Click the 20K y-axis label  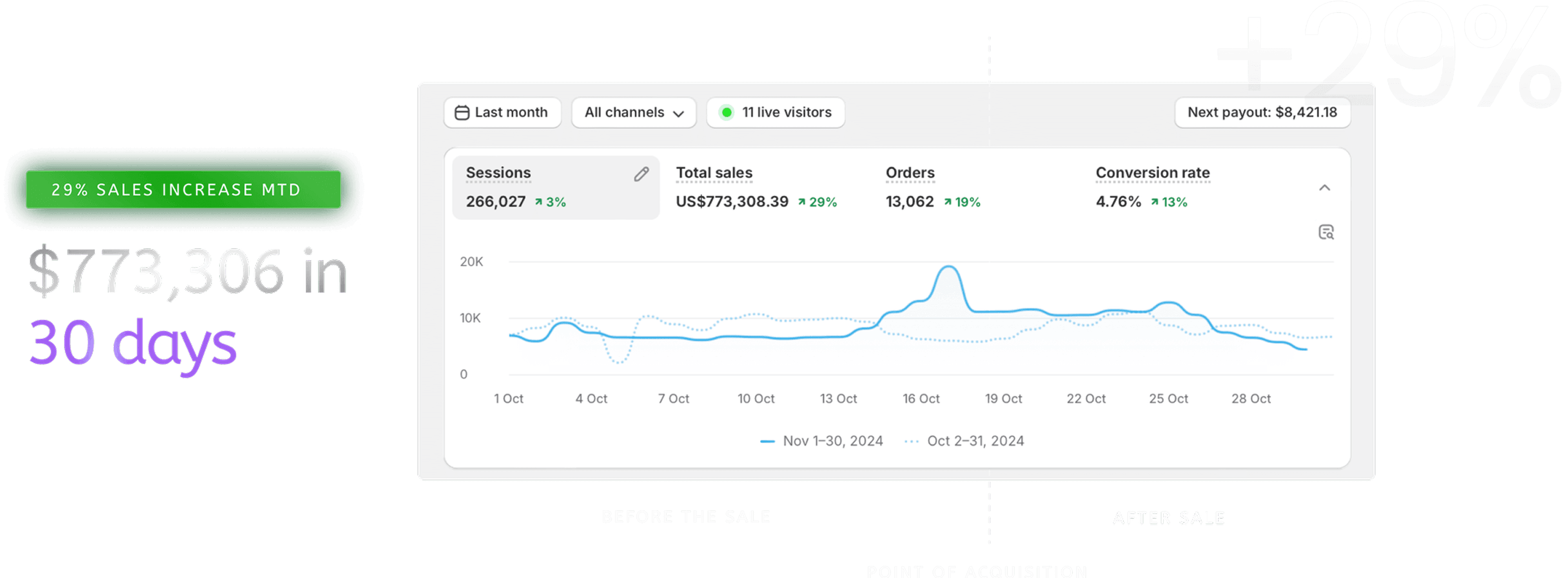[471, 262]
